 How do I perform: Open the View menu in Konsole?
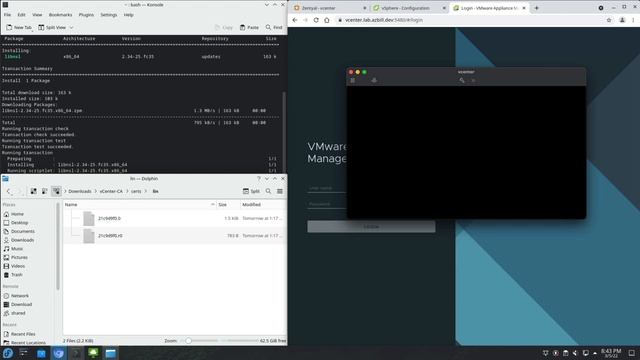pos(37,15)
